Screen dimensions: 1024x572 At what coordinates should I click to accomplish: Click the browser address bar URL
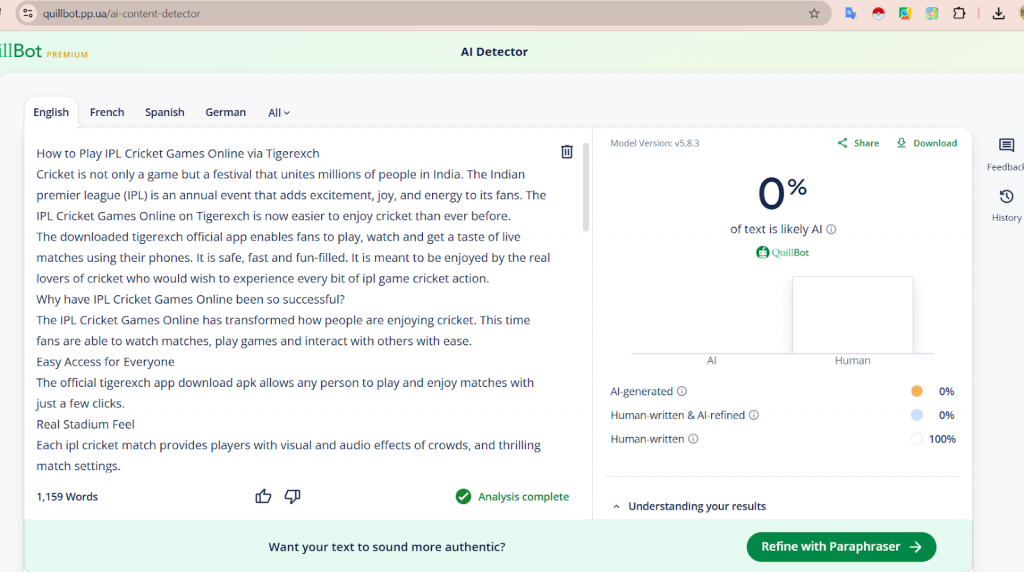click(x=400, y=14)
